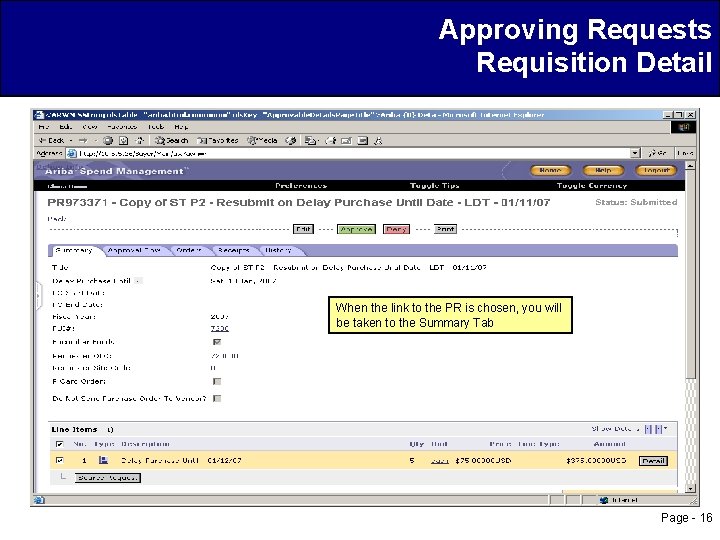Click the Edit requisition button
Image resolution: width=720 pixels, height=540 pixels.
(303, 229)
